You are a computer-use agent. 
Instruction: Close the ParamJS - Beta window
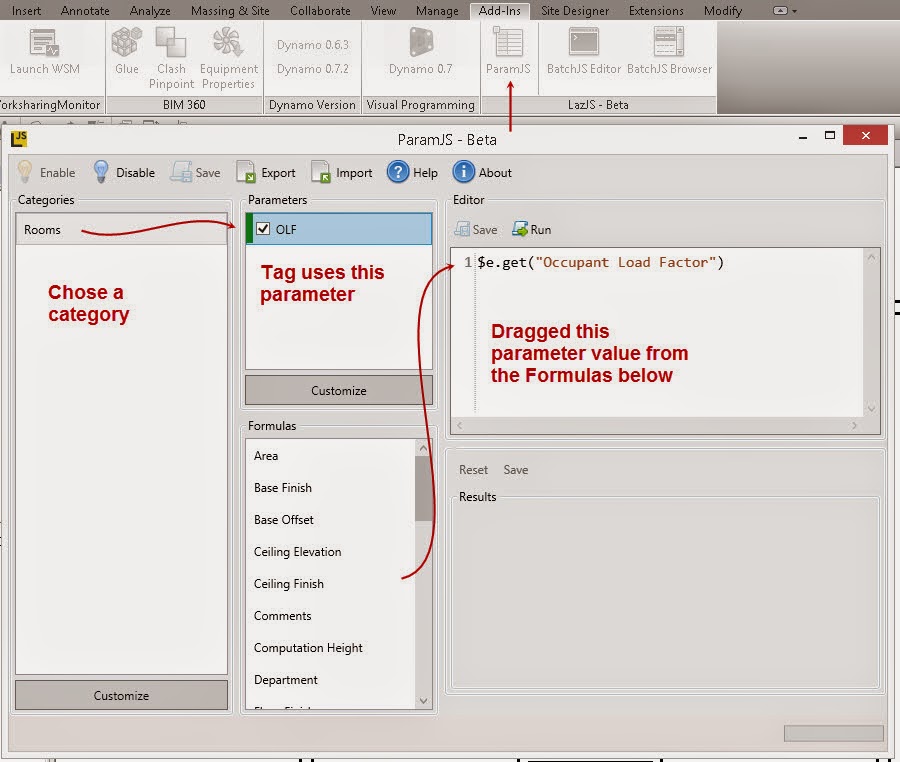pos(866,135)
